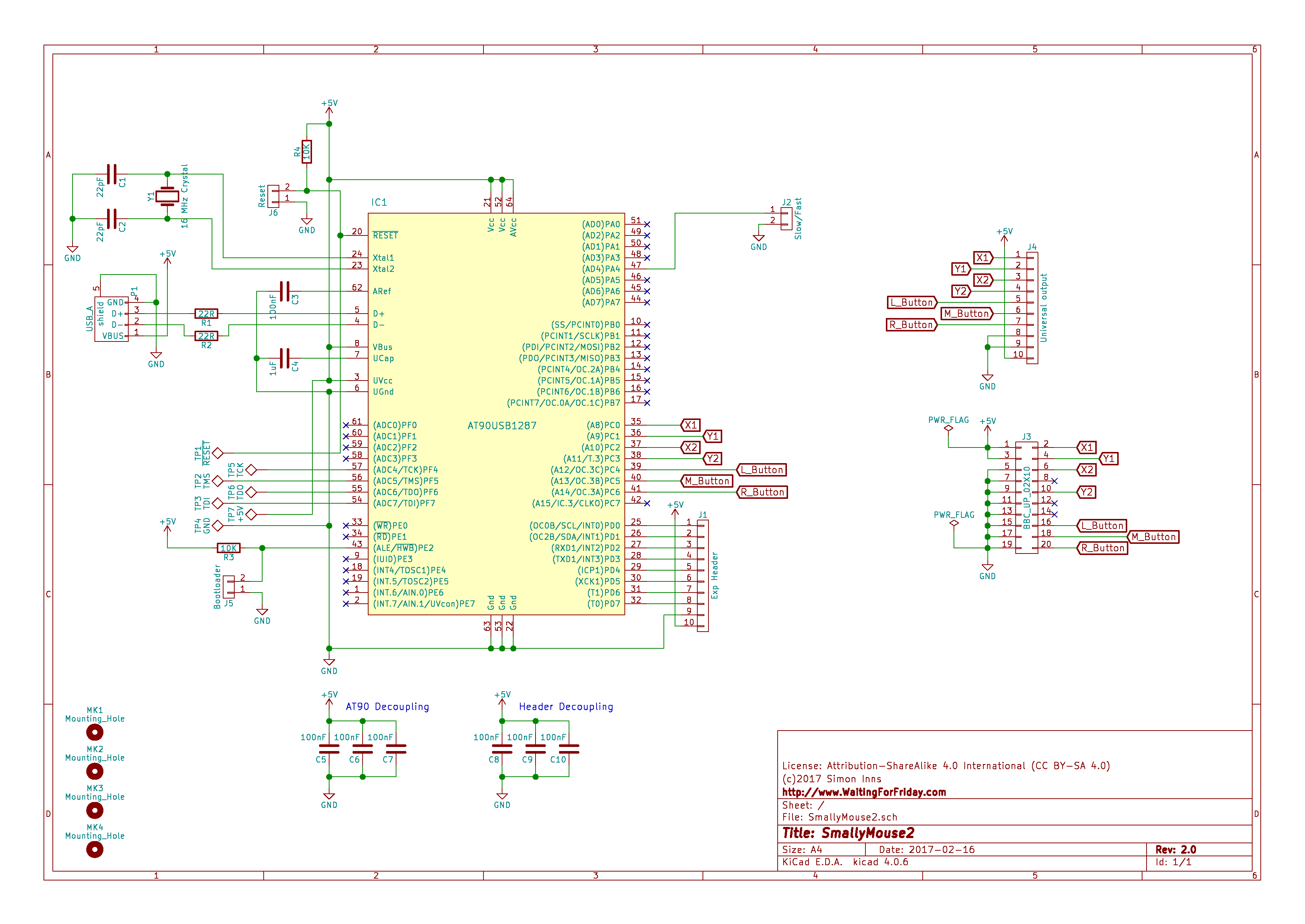Click the C1 22pF capacitor
This screenshot has width=1305, height=924.
pyautogui.click(x=112, y=174)
